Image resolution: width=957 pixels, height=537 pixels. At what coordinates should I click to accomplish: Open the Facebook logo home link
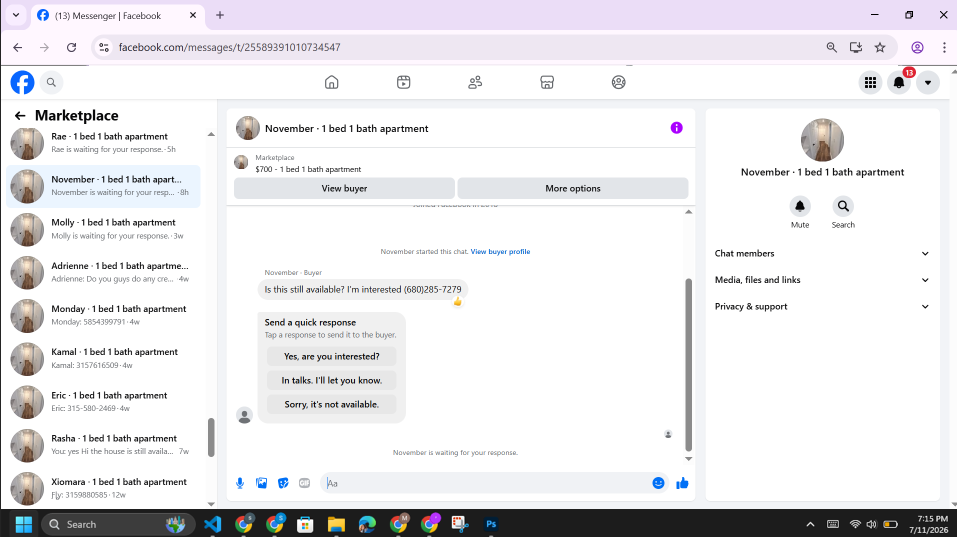coord(23,82)
